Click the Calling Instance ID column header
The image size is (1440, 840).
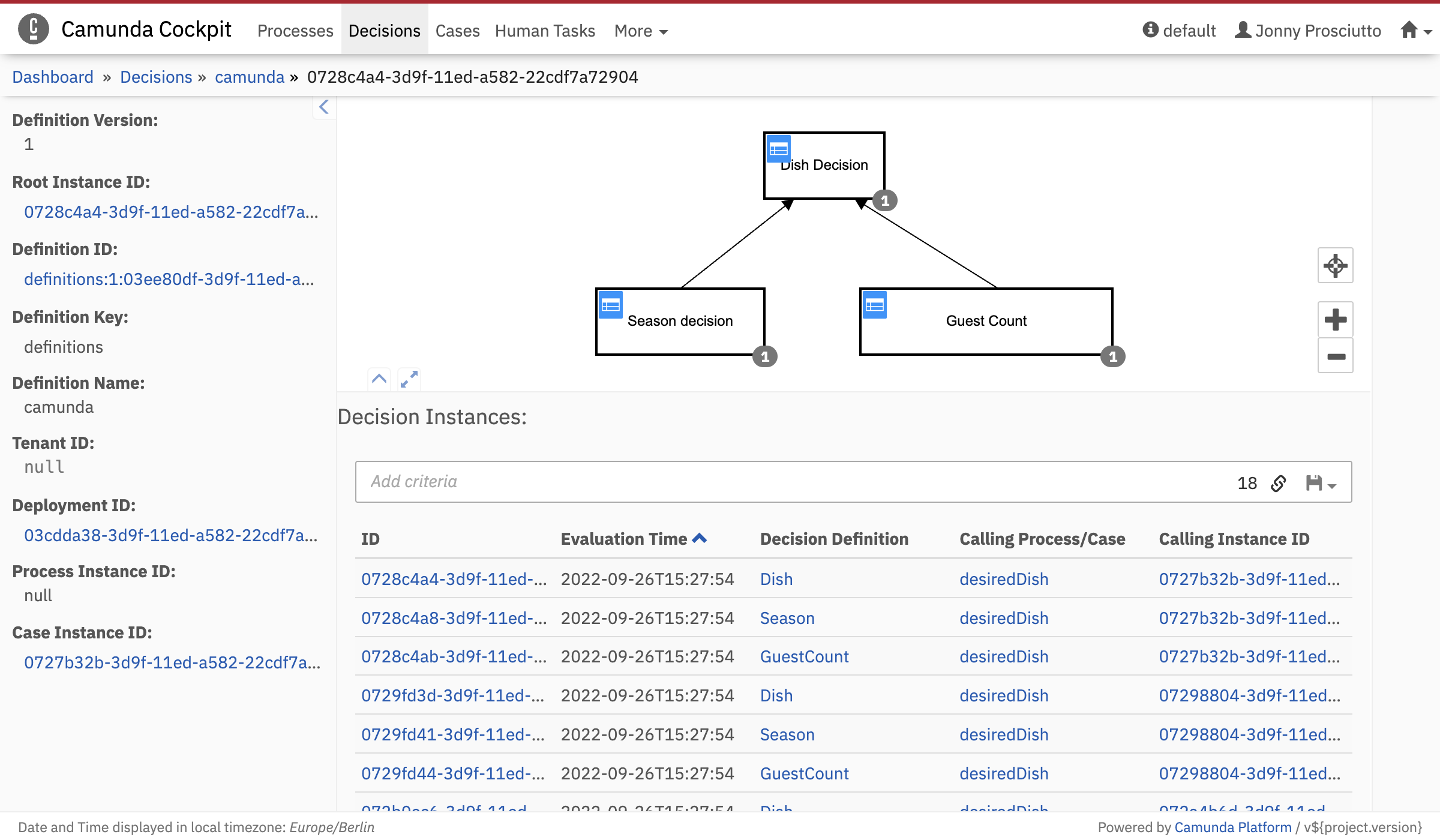tap(1234, 539)
